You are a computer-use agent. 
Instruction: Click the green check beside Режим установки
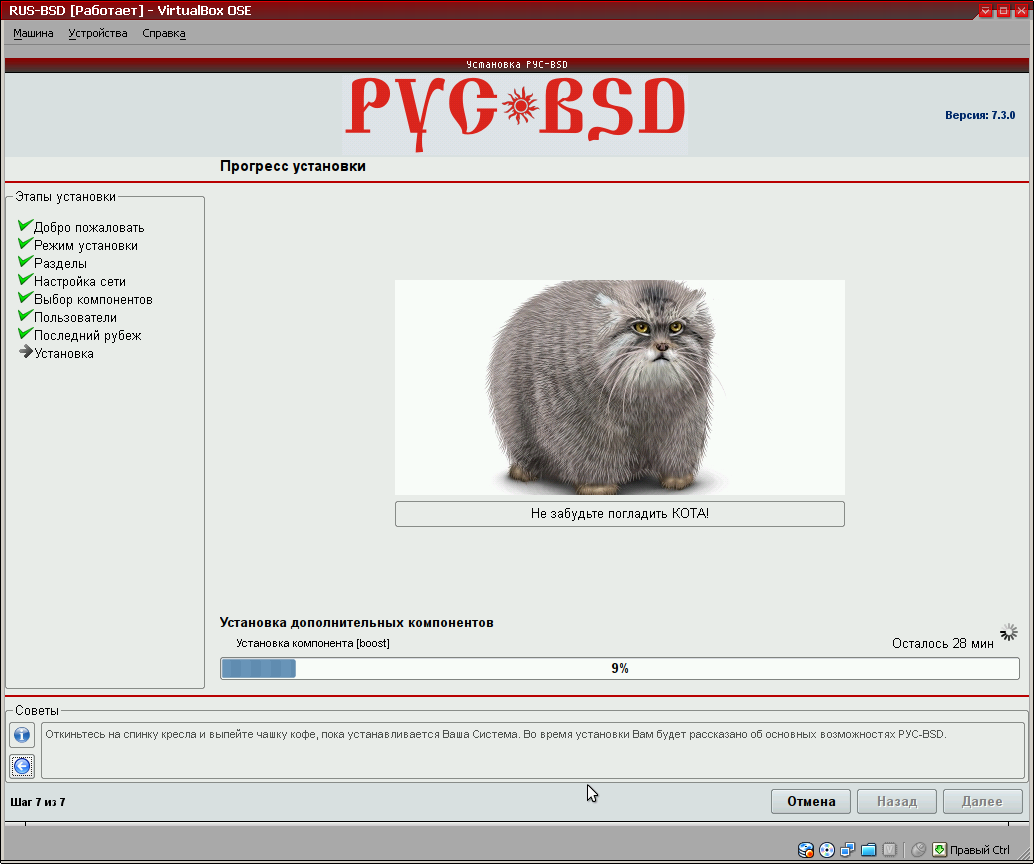(25, 243)
